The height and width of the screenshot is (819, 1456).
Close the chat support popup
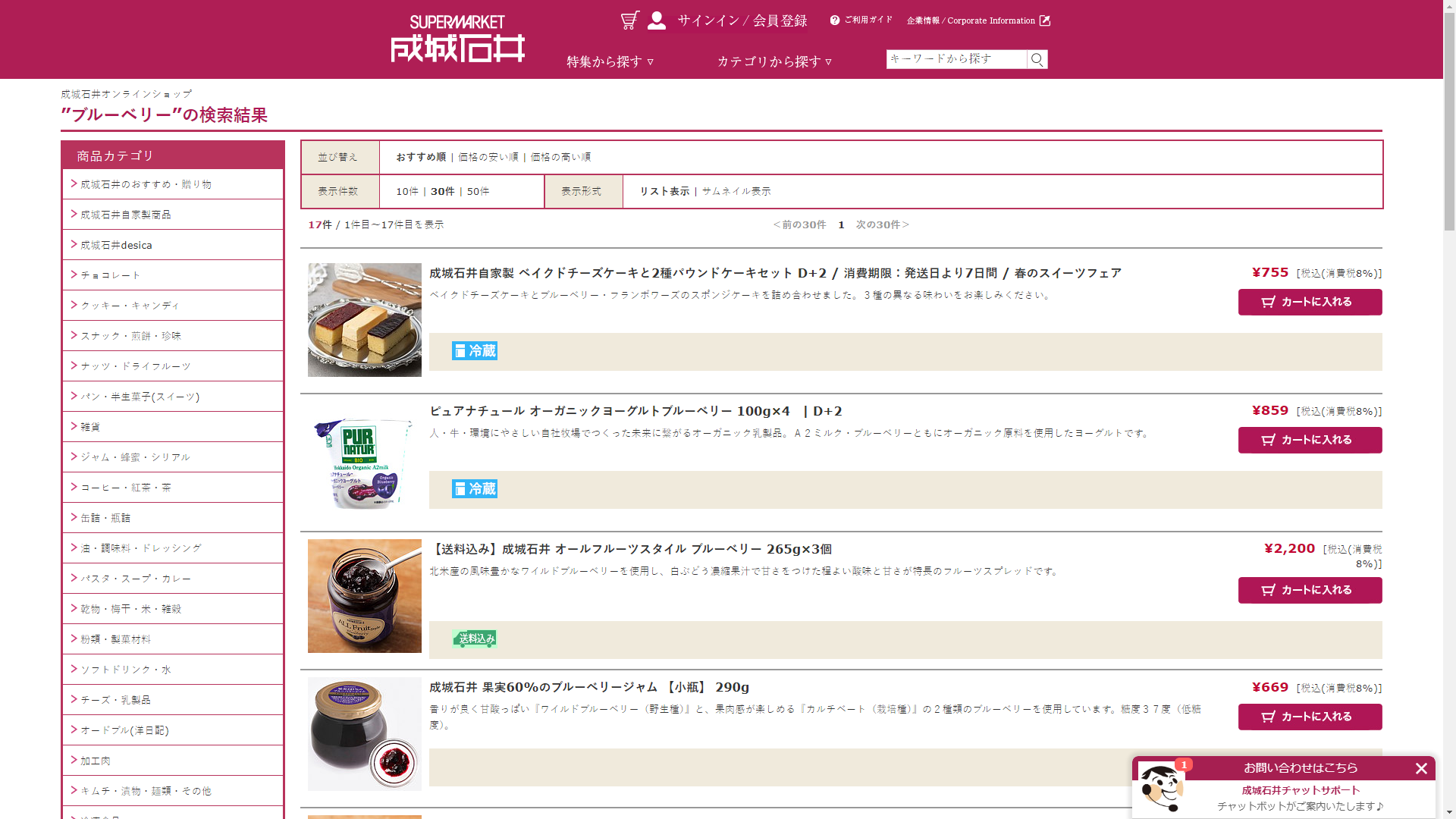click(1421, 769)
